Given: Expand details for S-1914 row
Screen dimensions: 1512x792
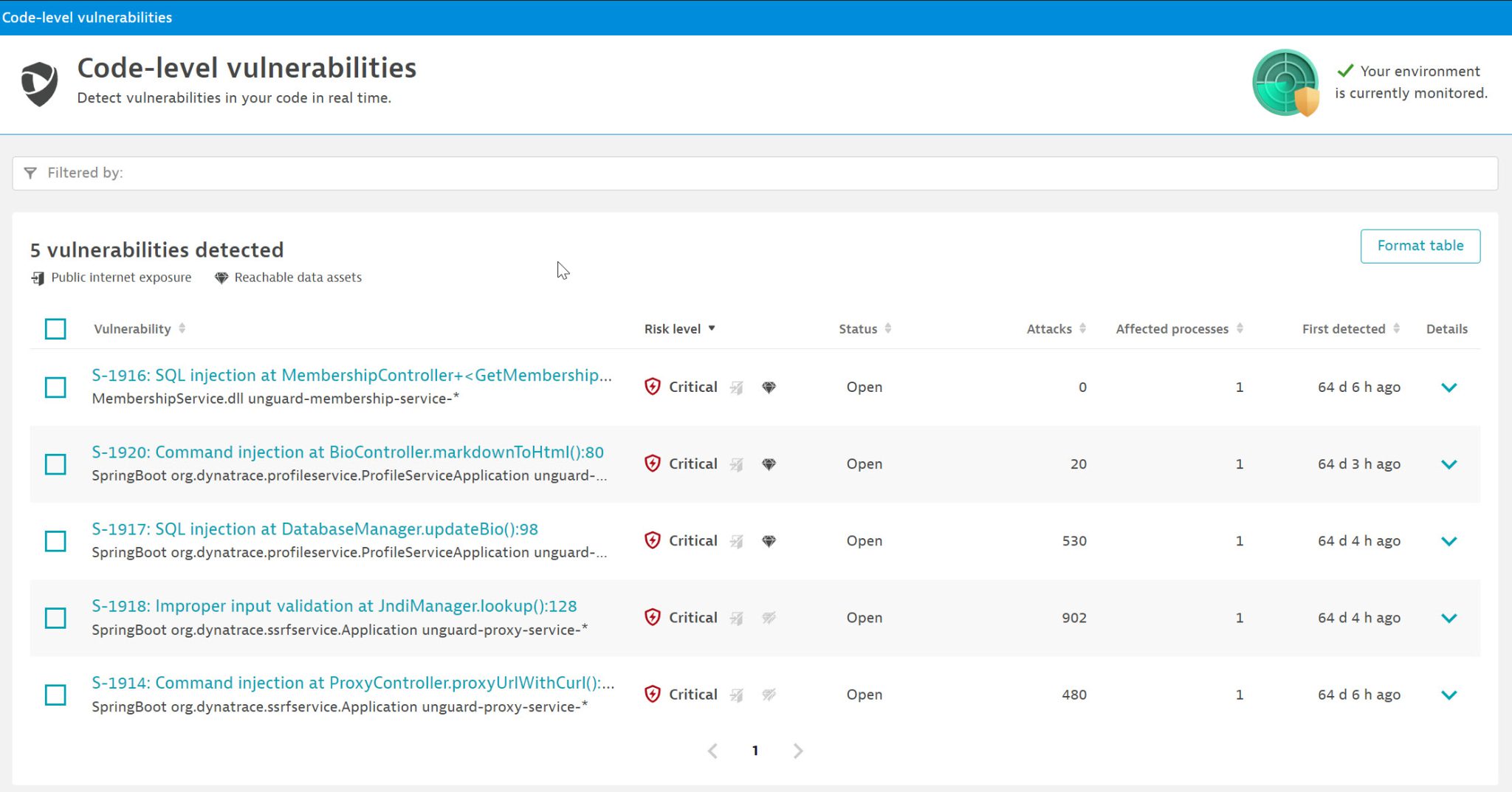Looking at the screenshot, I should 1449,695.
